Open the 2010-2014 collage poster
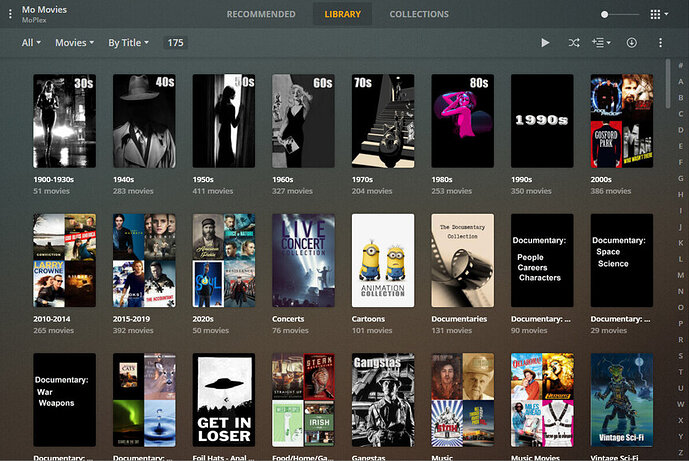The image size is (689, 461). point(64,261)
